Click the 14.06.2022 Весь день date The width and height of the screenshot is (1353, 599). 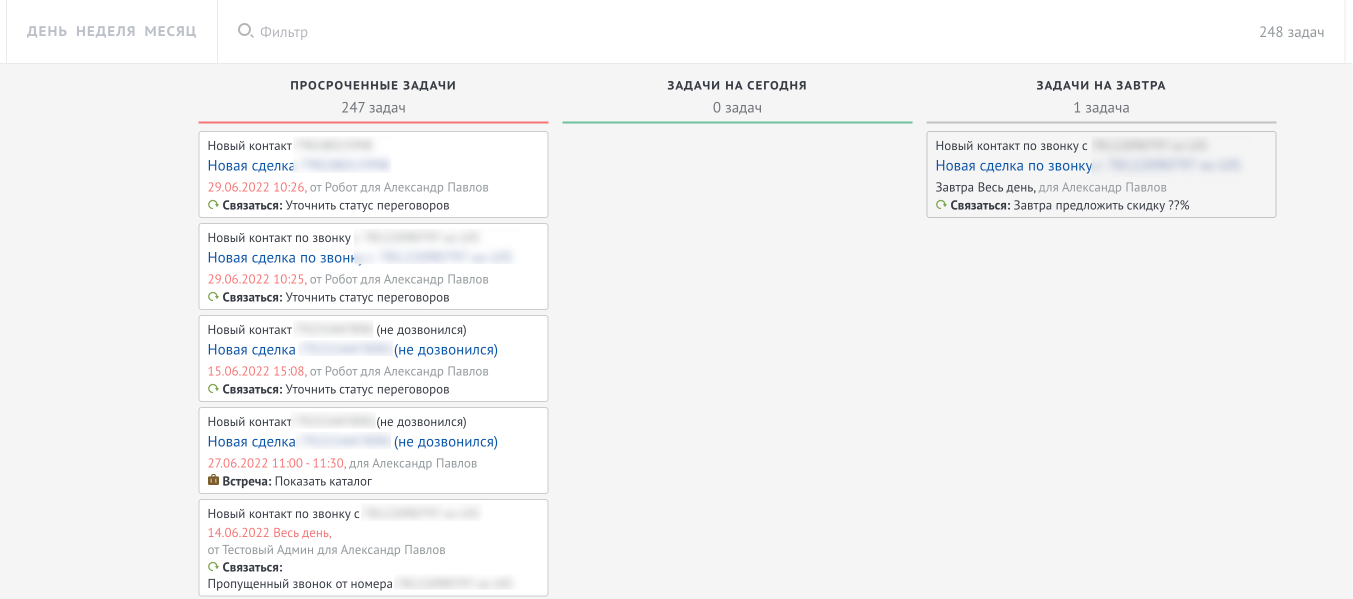tap(269, 533)
